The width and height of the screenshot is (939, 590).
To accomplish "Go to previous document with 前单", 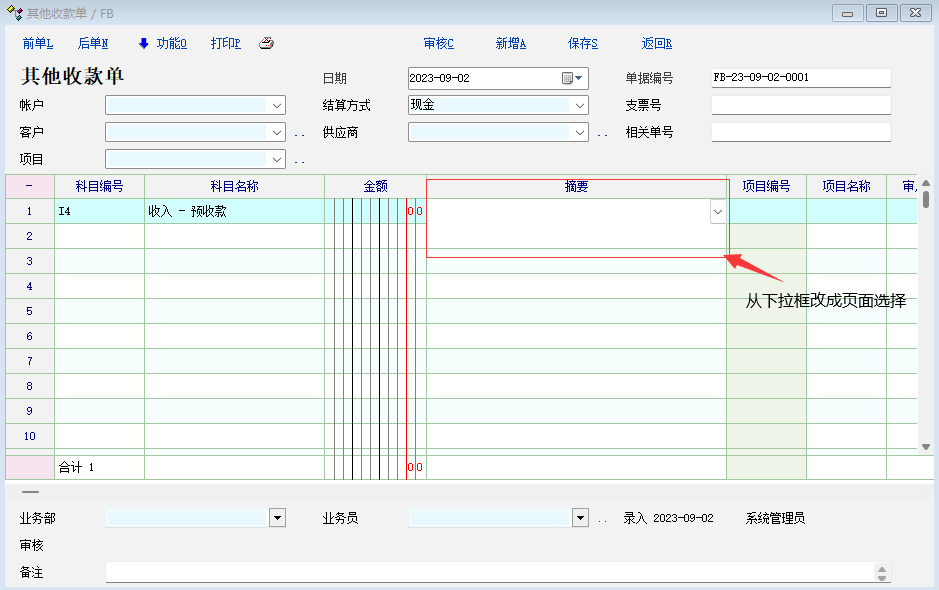I will 37,43.
